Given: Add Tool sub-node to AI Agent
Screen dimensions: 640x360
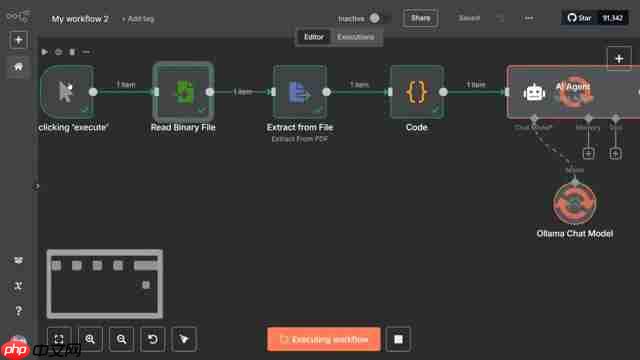Looking at the screenshot, I should [x=616, y=153].
